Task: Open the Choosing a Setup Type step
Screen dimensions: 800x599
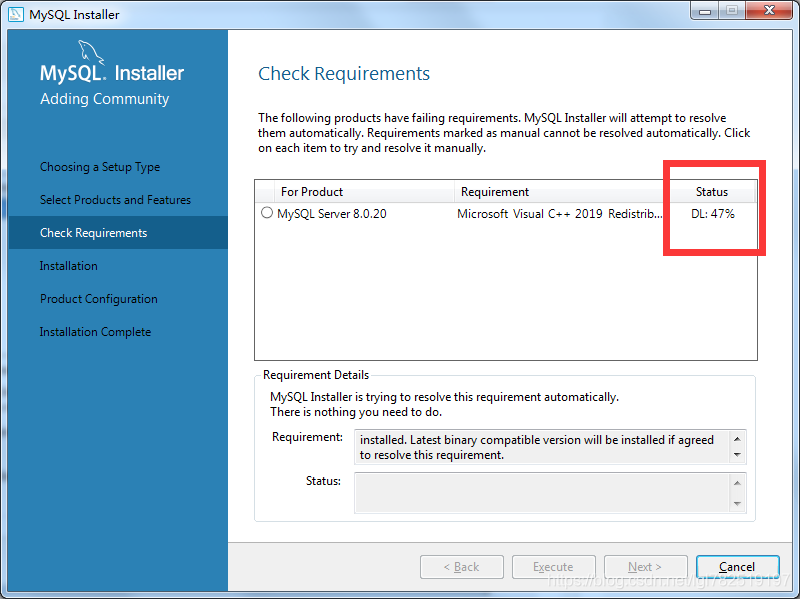Action: 100,167
